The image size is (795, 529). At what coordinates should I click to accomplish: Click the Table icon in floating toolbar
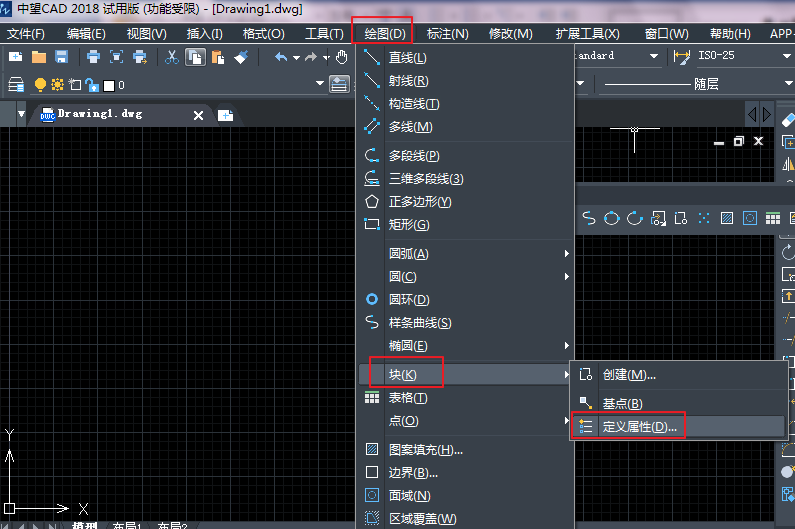[x=773, y=218]
